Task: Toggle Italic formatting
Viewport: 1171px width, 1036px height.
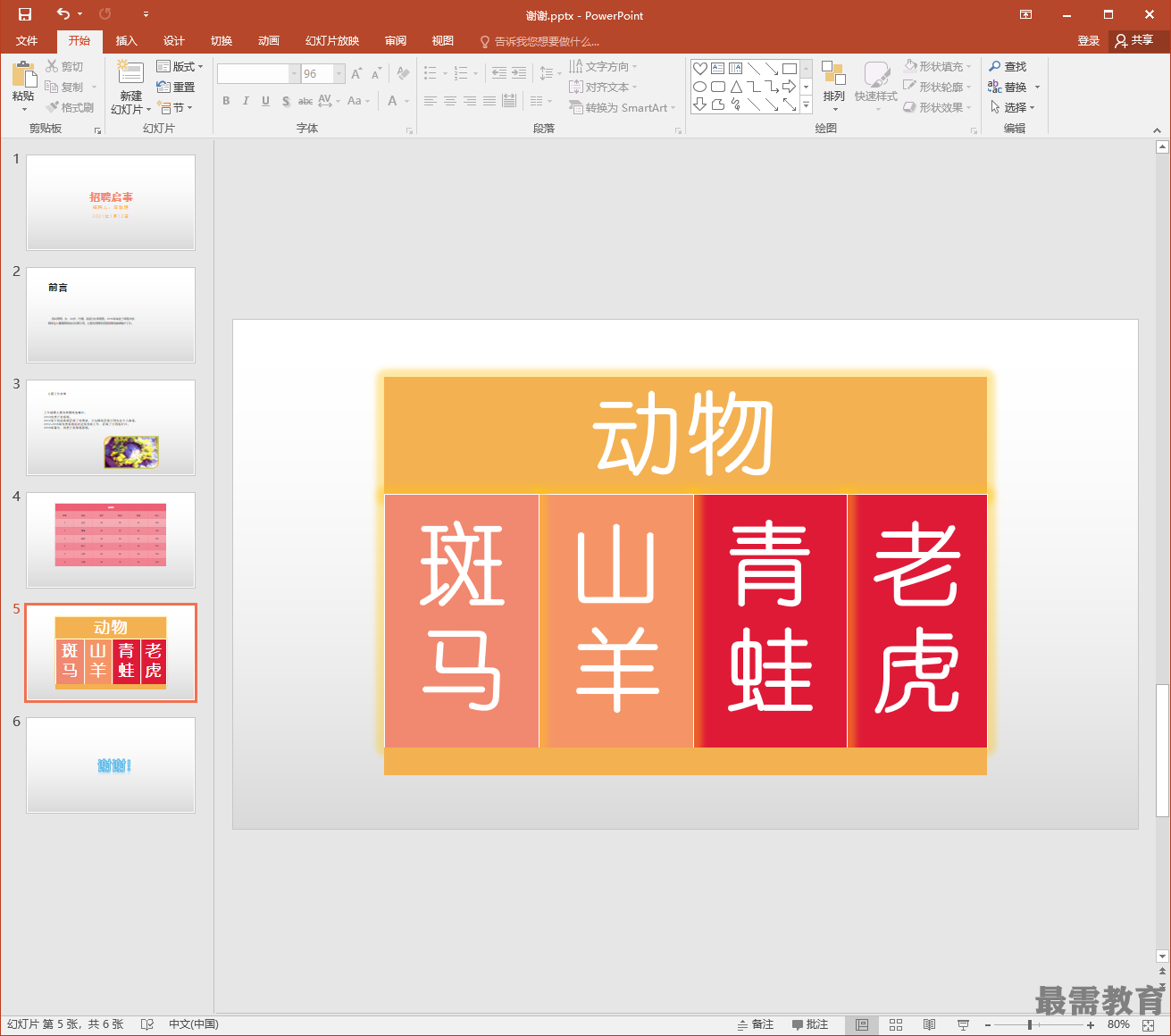Action: [x=246, y=101]
